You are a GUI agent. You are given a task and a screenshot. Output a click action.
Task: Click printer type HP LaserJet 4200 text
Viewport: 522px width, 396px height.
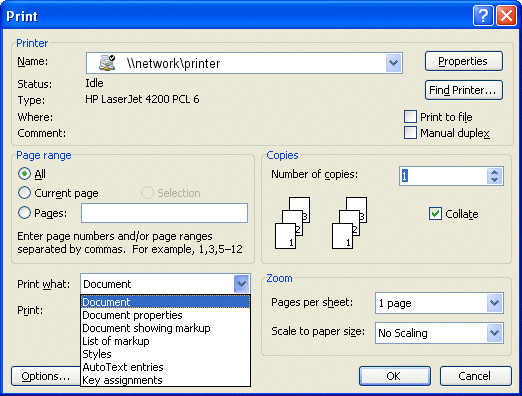coord(142,99)
